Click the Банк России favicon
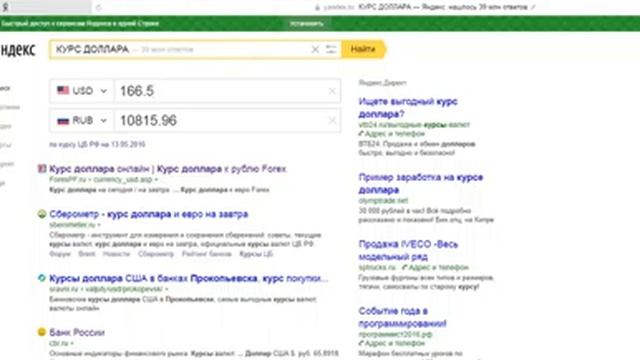The width and height of the screenshot is (640, 360). [42, 332]
